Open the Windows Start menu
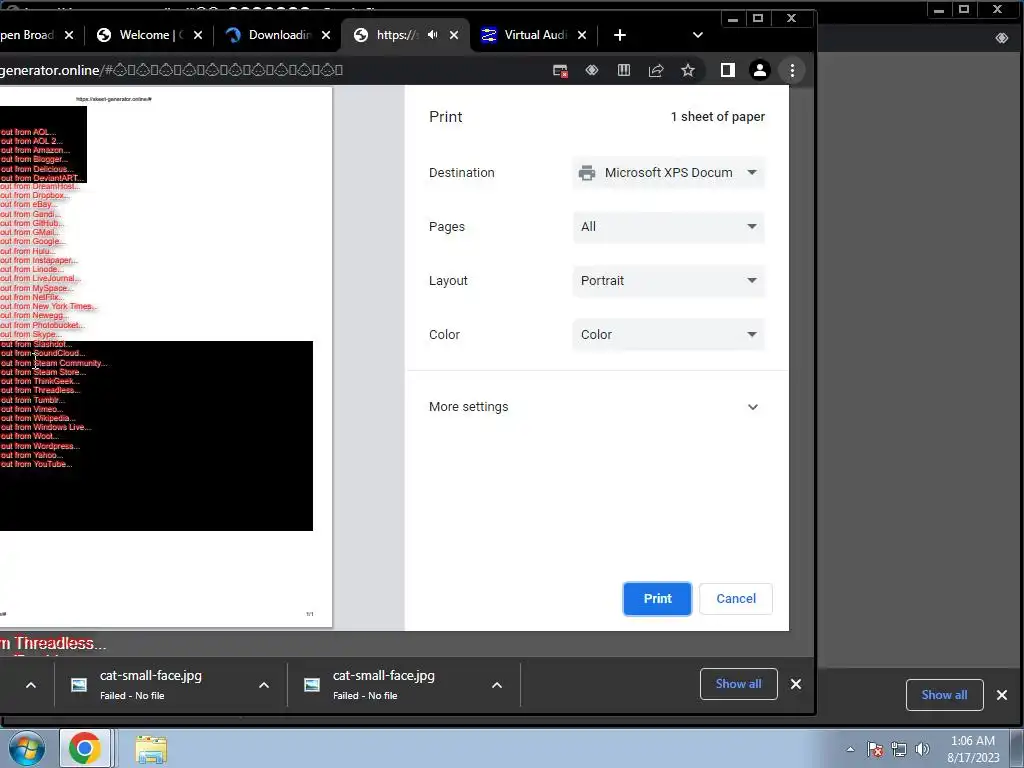 [26, 748]
